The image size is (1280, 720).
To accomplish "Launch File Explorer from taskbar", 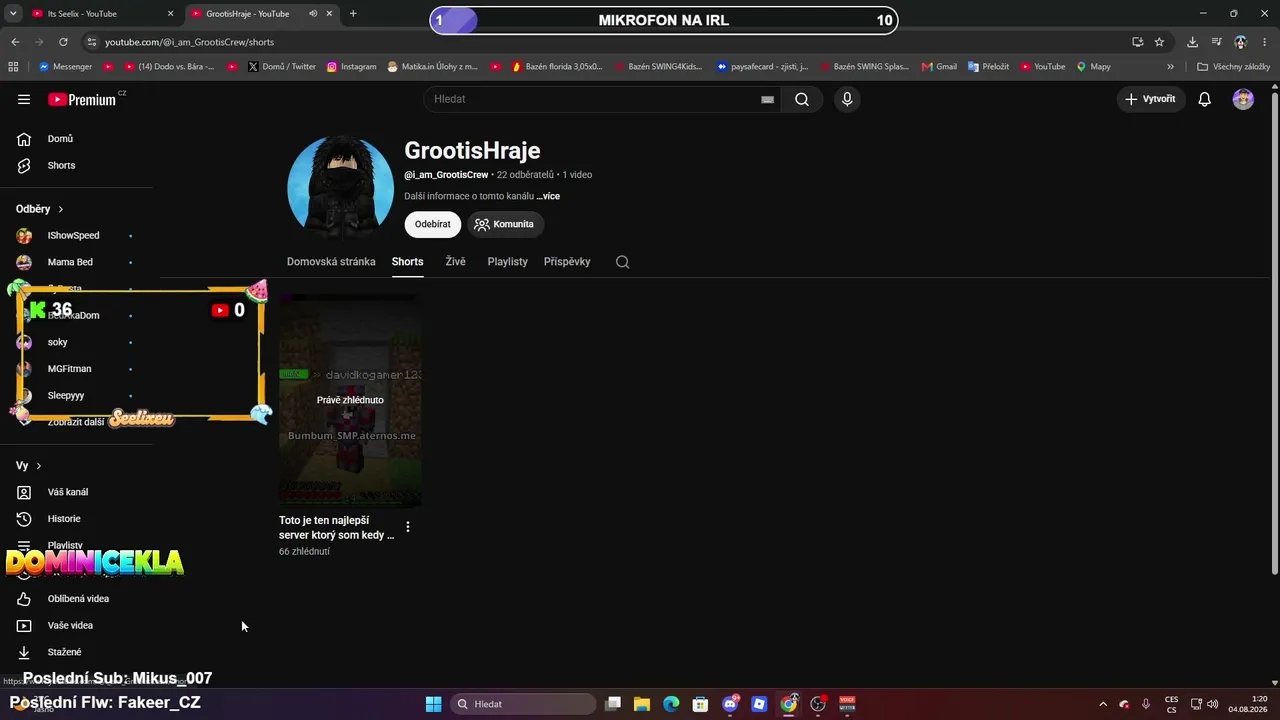I will tap(642, 704).
